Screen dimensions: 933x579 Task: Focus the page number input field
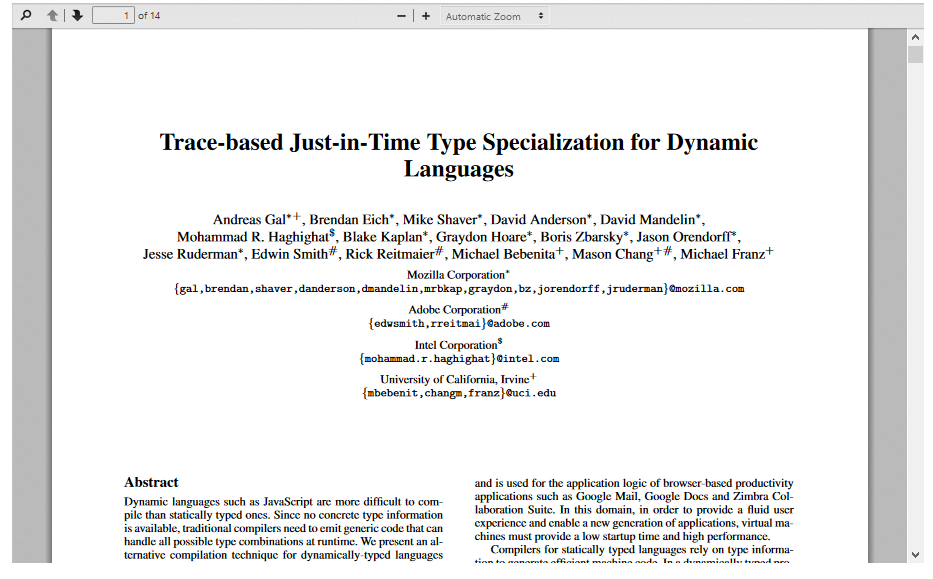[113, 16]
